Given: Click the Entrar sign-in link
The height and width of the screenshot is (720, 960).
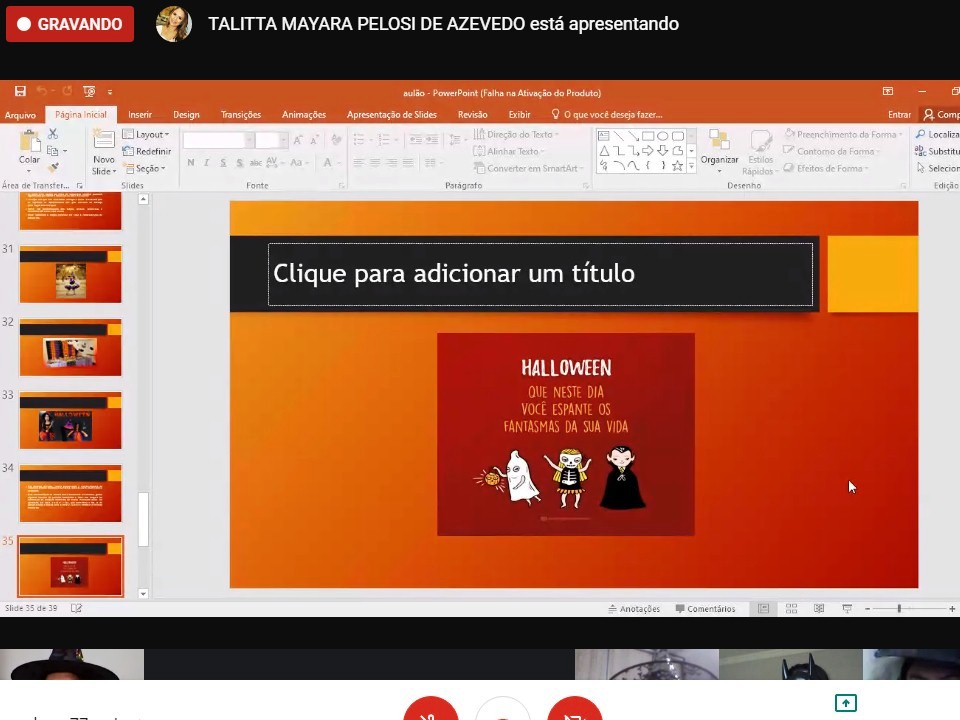Looking at the screenshot, I should pos(899,114).
